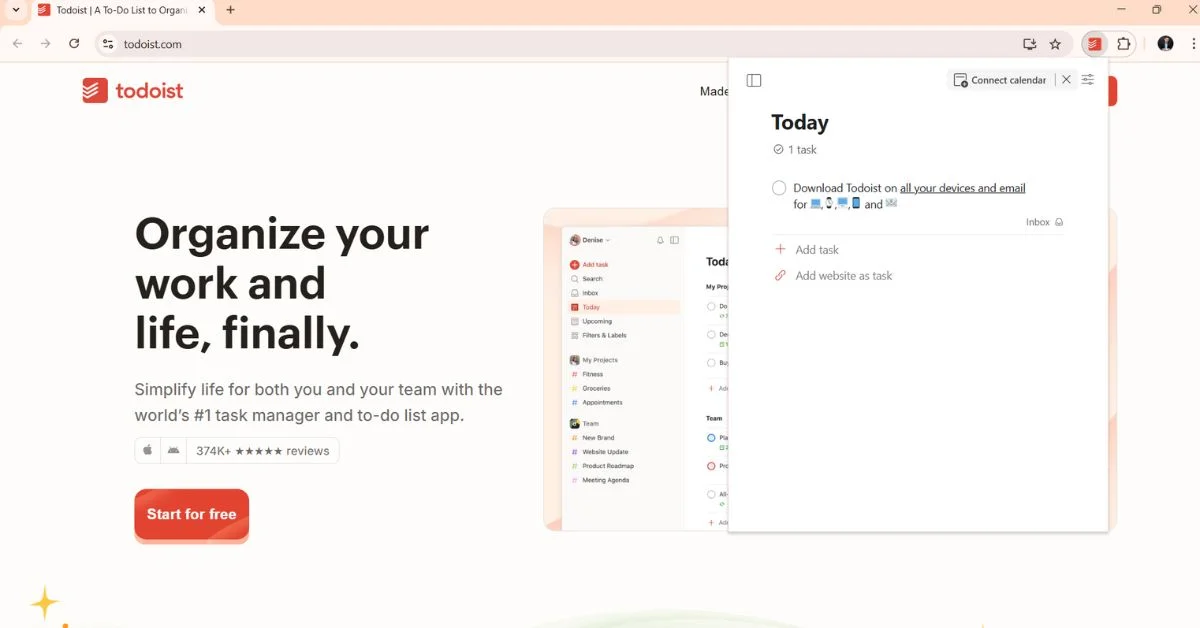
Task: Go forward to next page
Action: click(x=46, y=44)
